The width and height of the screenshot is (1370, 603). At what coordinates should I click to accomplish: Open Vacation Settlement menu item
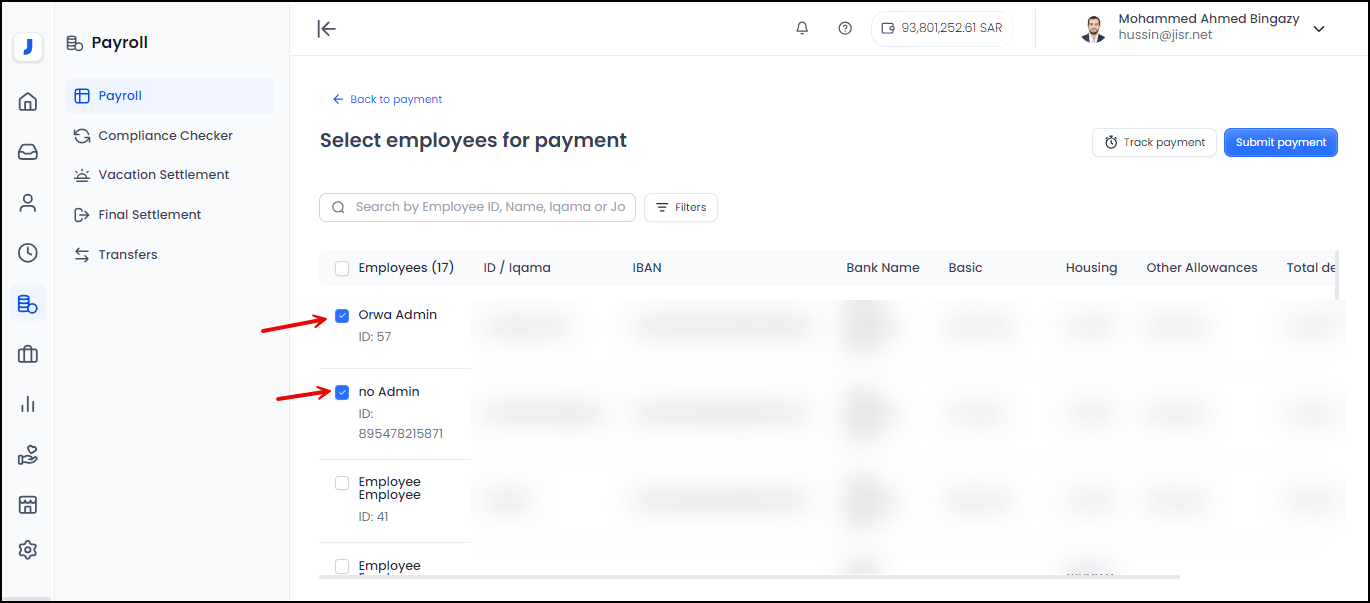pyautogui.click(x=163, y=175)
